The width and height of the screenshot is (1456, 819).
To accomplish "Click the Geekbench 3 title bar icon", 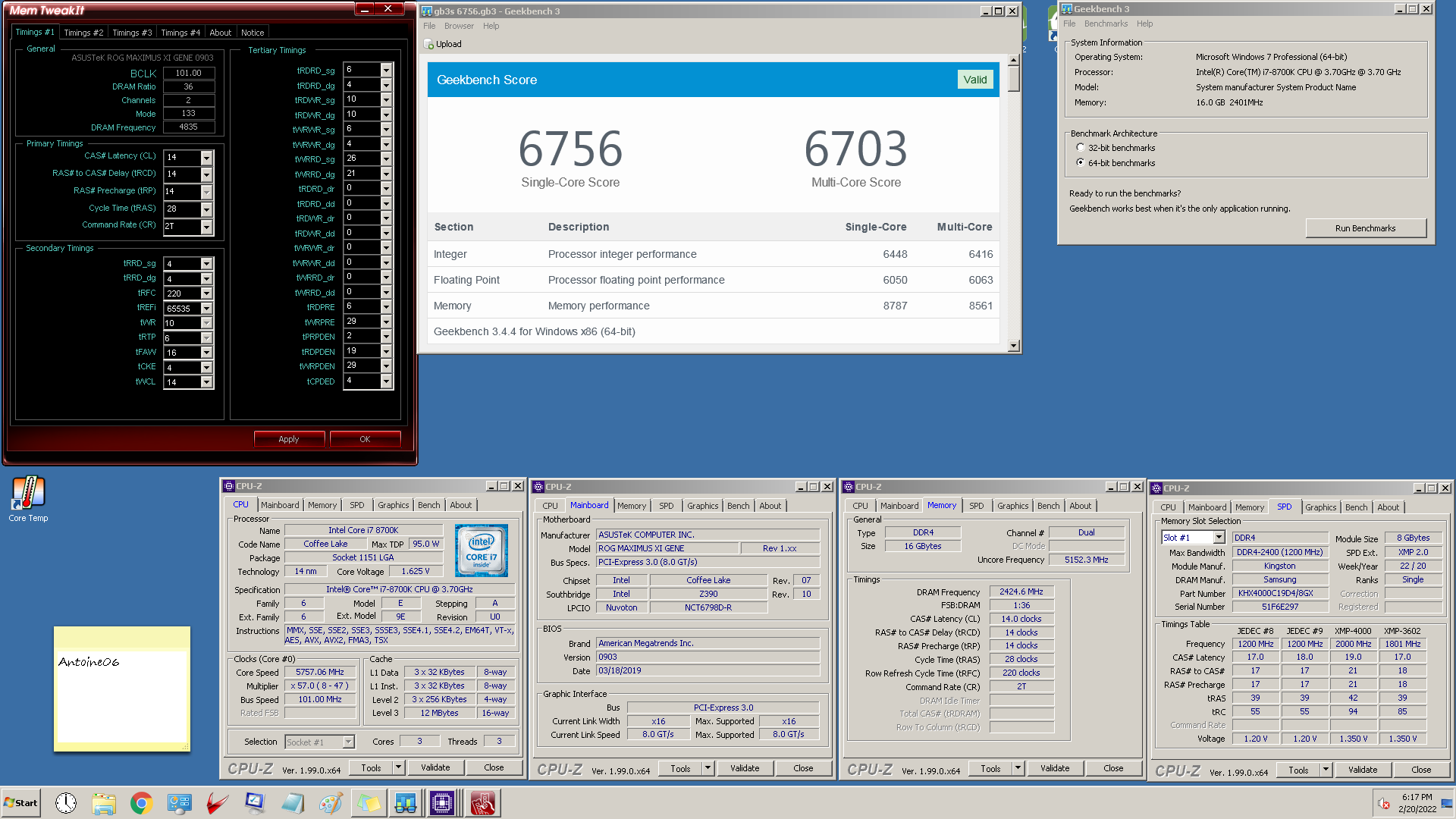I will click(1067, 9).
